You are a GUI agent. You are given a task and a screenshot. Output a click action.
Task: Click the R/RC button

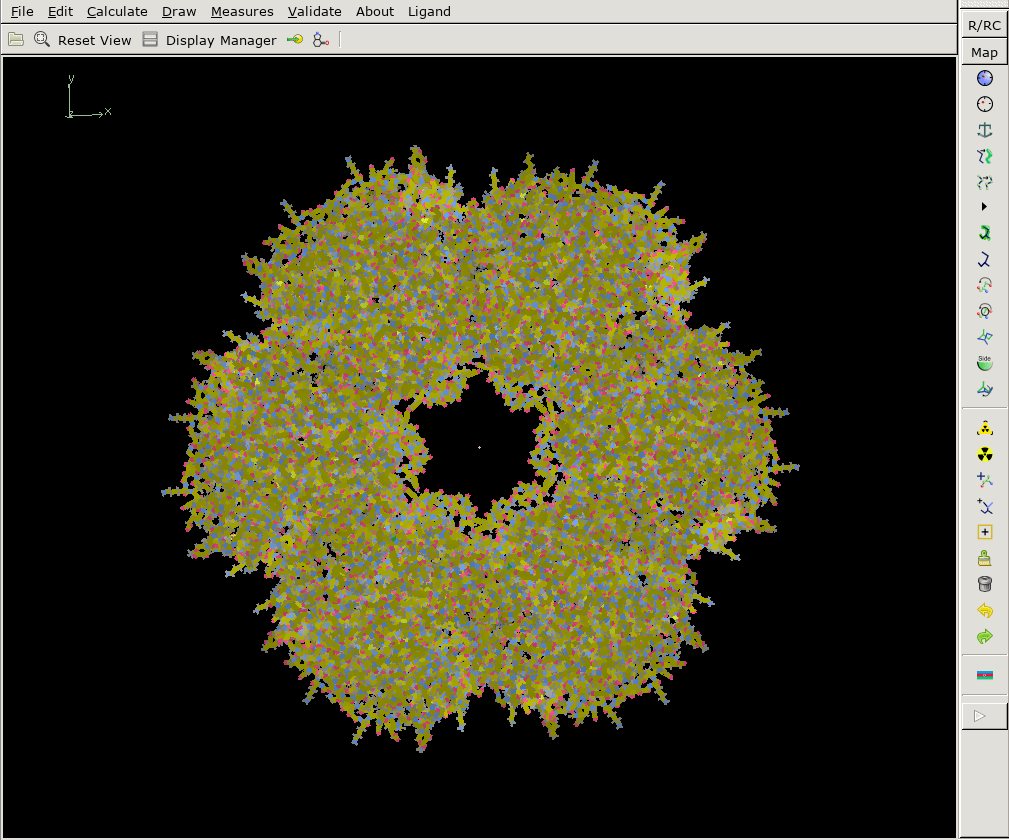984,26
